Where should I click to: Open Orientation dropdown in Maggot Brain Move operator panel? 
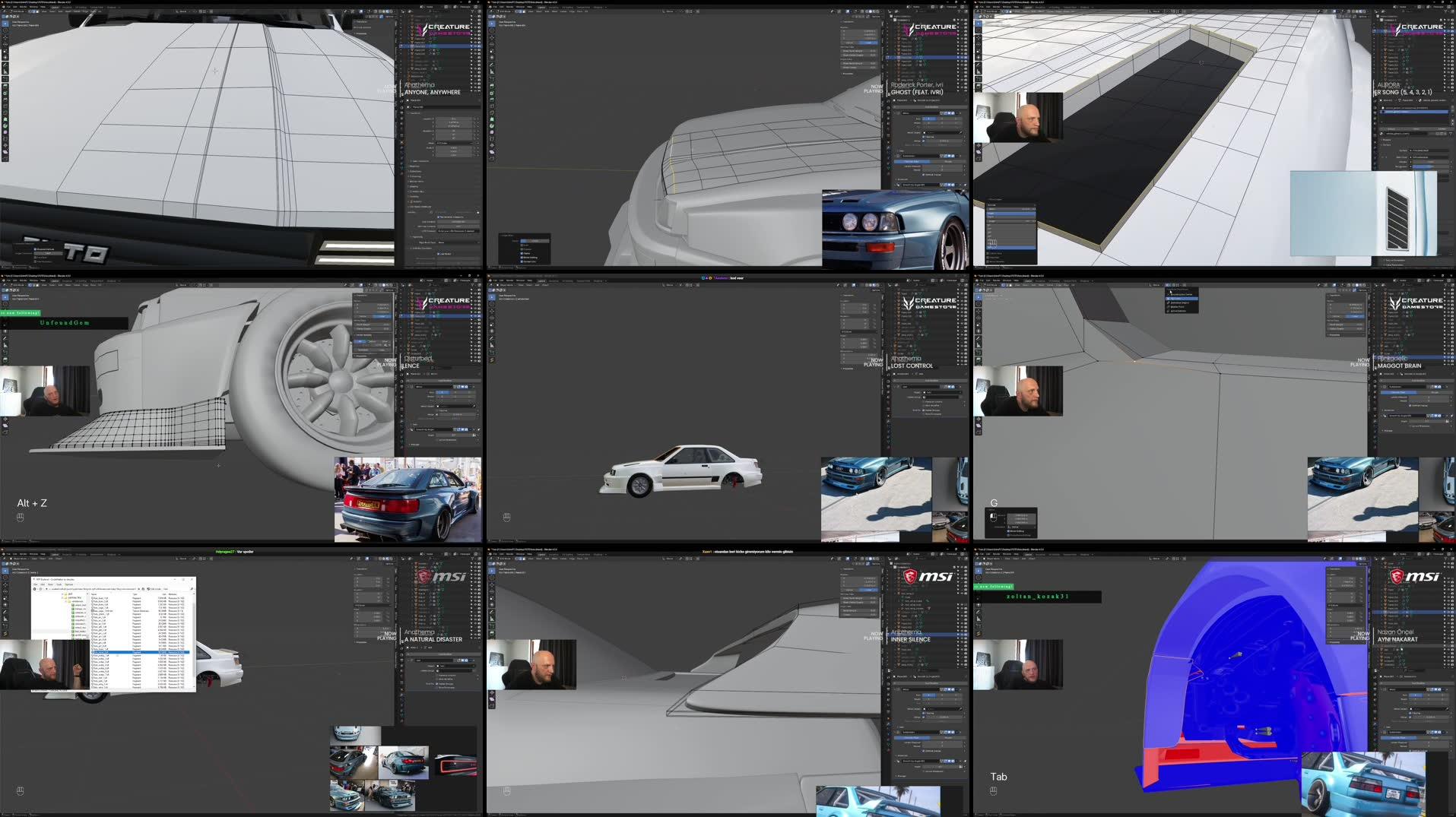[1021, 527]
